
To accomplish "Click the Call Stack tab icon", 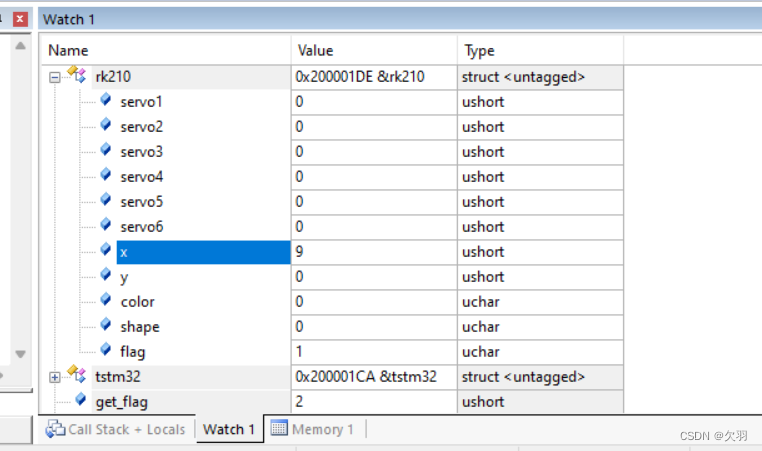I will click(x=55, y=429).
